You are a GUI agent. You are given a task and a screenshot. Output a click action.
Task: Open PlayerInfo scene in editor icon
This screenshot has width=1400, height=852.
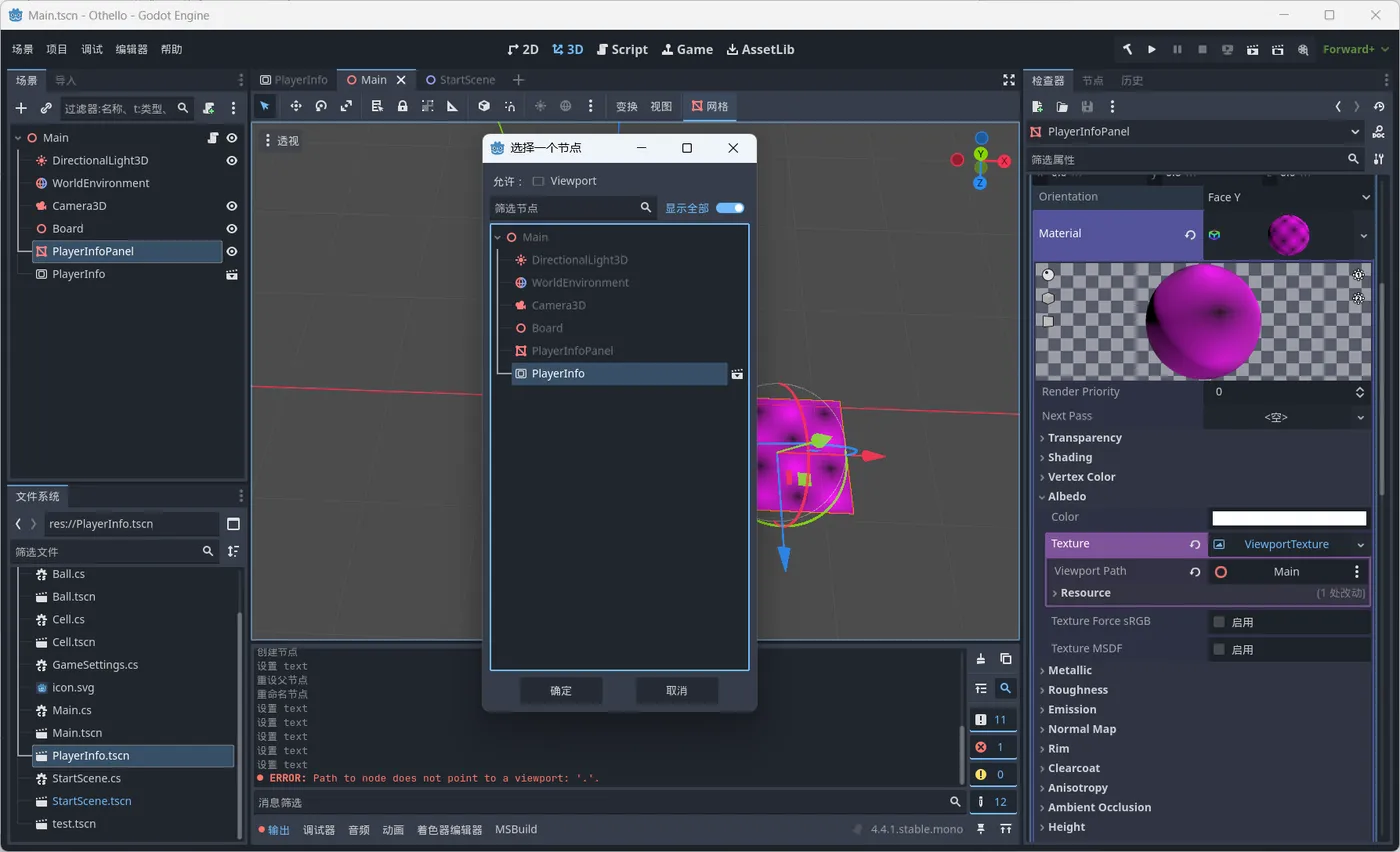point(232,274)
